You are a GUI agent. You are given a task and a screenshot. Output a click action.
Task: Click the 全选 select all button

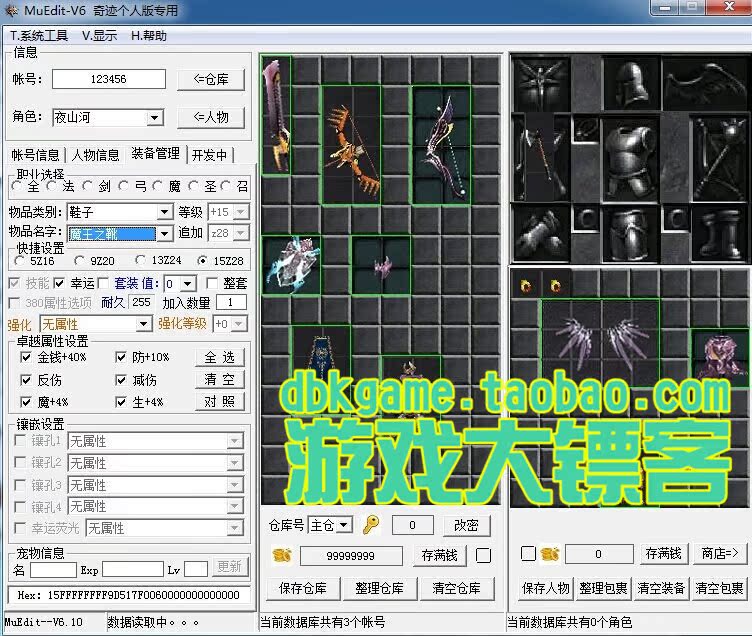220,357
